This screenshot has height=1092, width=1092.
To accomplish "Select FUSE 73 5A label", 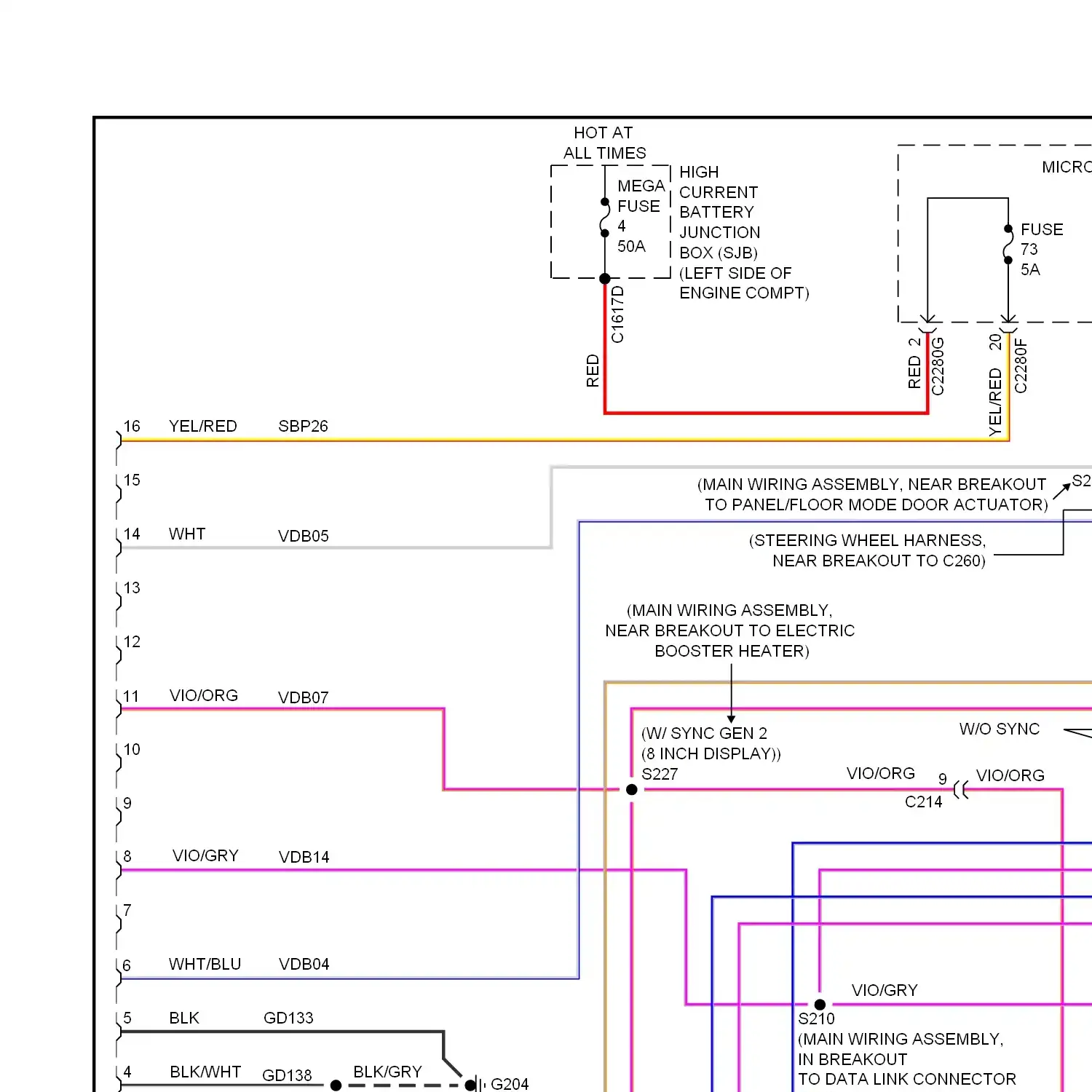I will 1041,249.
